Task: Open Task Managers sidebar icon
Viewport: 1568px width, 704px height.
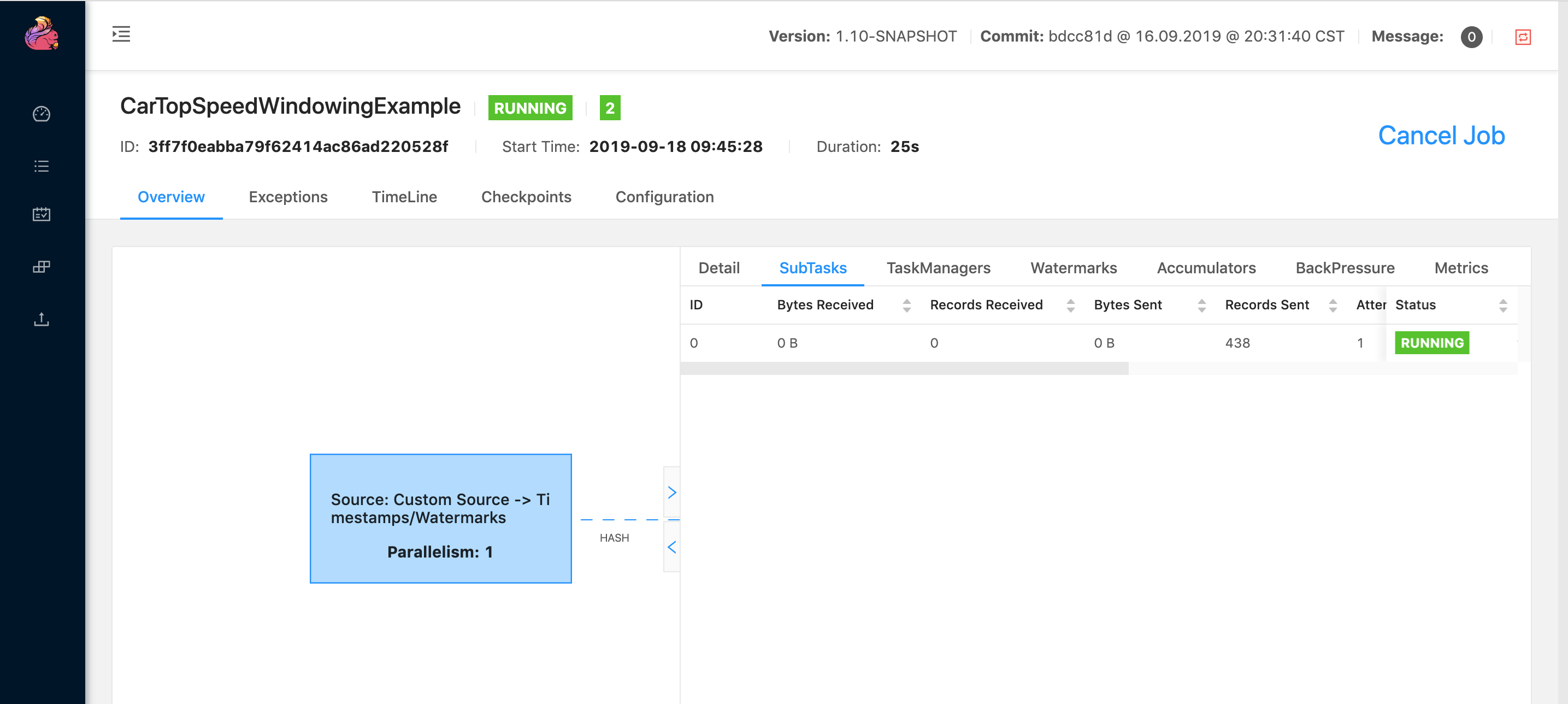Action: (x=42, y=267)
